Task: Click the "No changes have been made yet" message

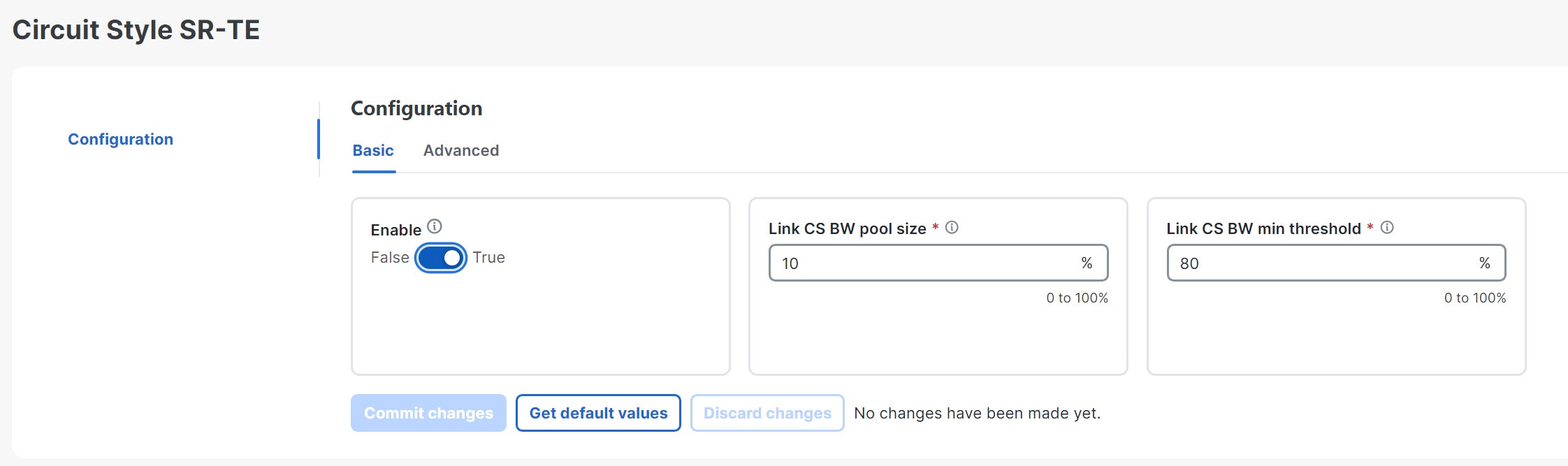Action: (977, 413)
